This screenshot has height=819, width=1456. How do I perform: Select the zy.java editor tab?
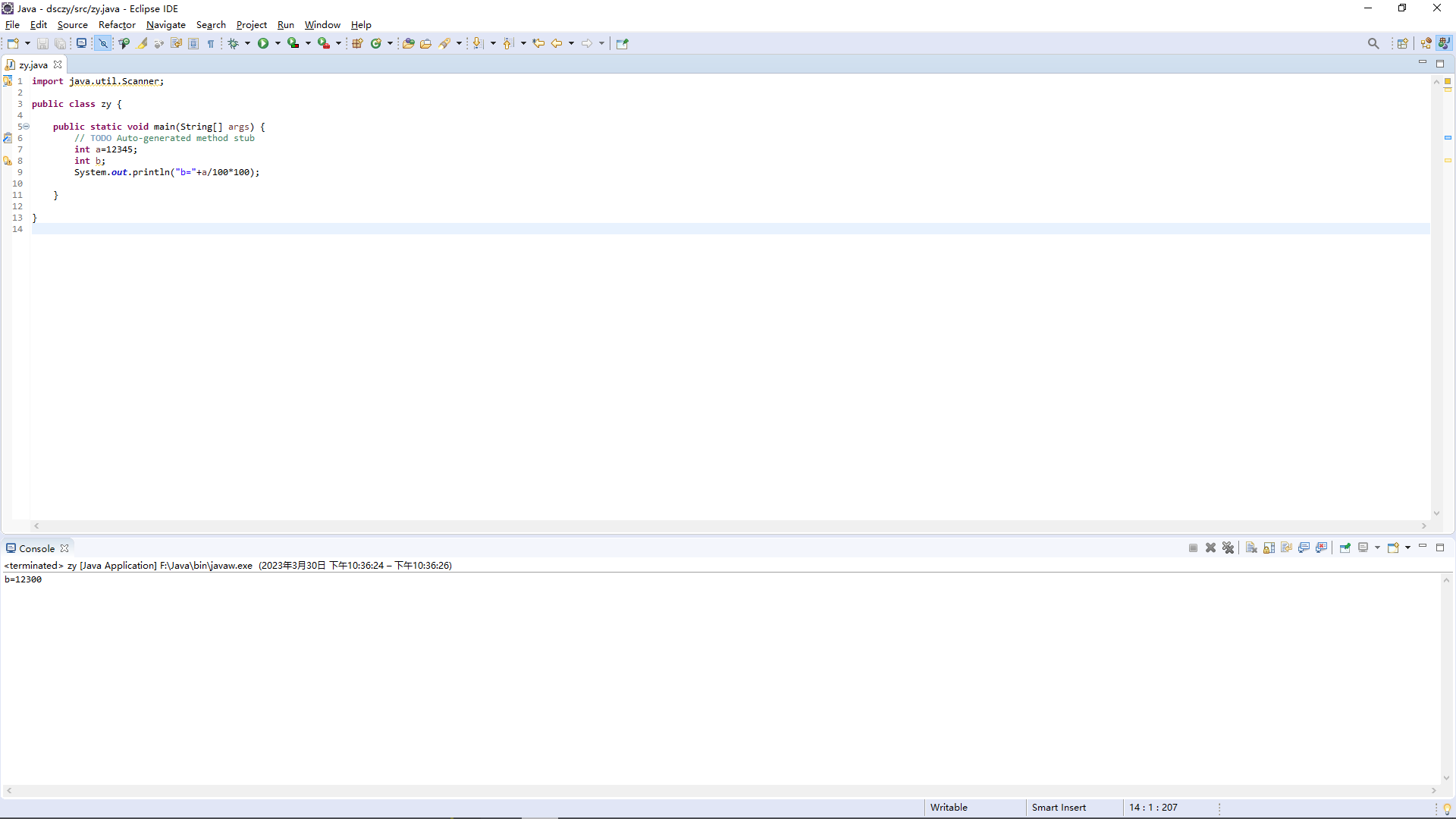click(33, 64)
